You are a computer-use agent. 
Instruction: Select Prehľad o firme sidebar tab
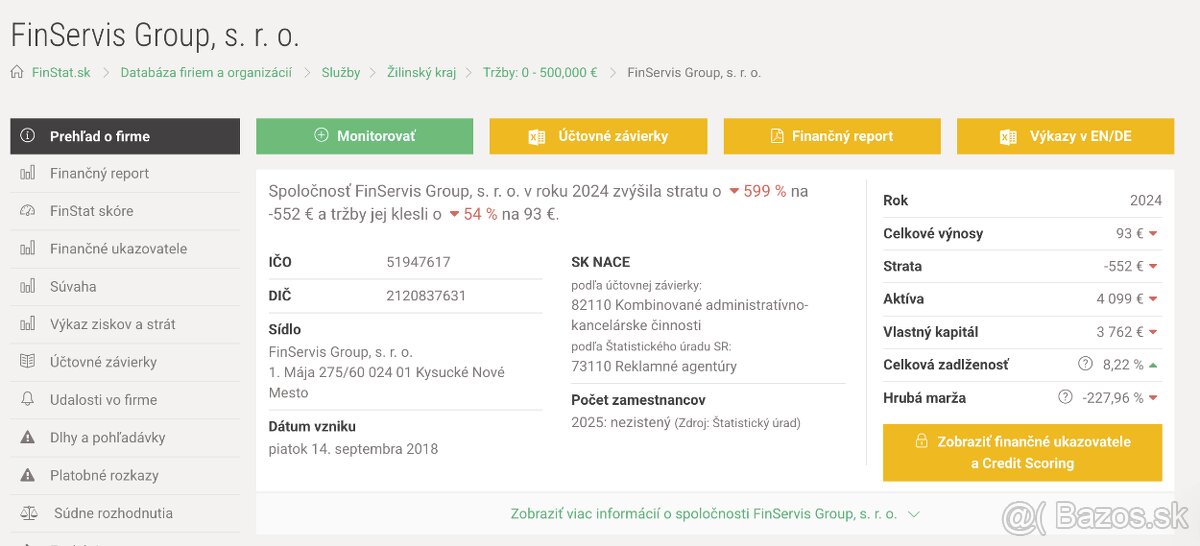tap(125, 136)
